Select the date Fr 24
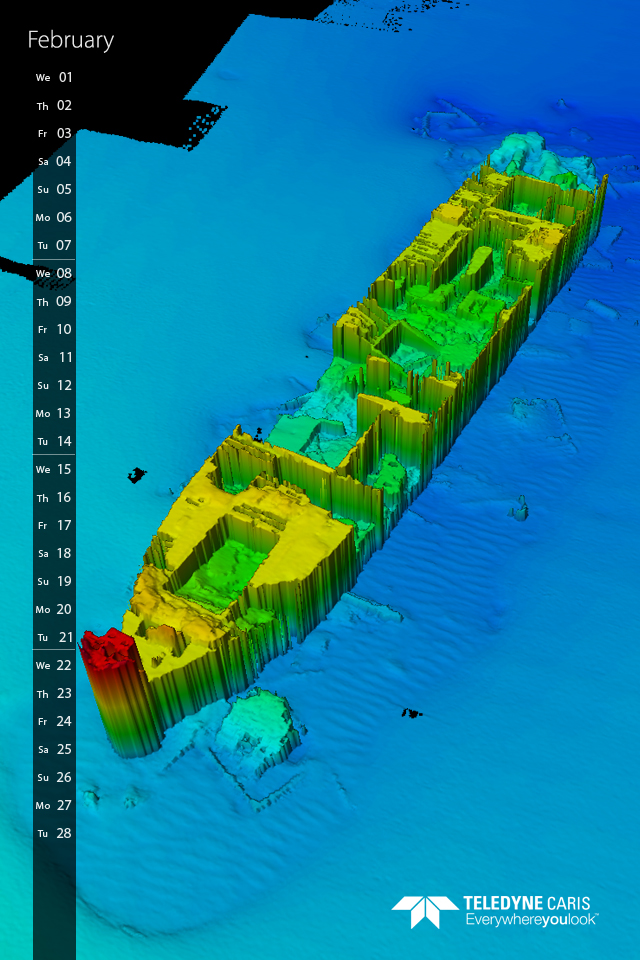Screen dimensions: 640x960 [54, 721]
